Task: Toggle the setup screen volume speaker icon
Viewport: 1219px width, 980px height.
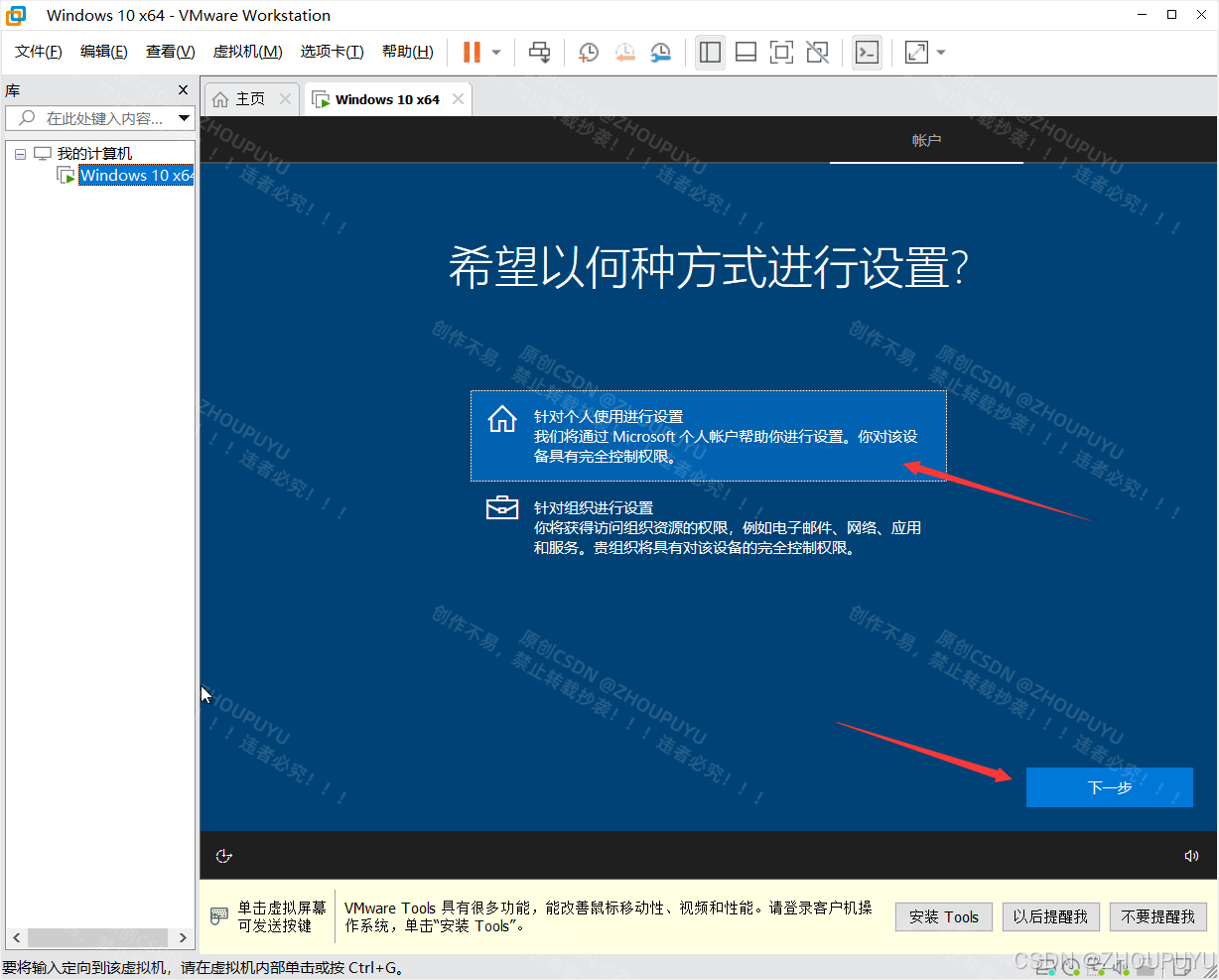Action: click(1191, 856)
